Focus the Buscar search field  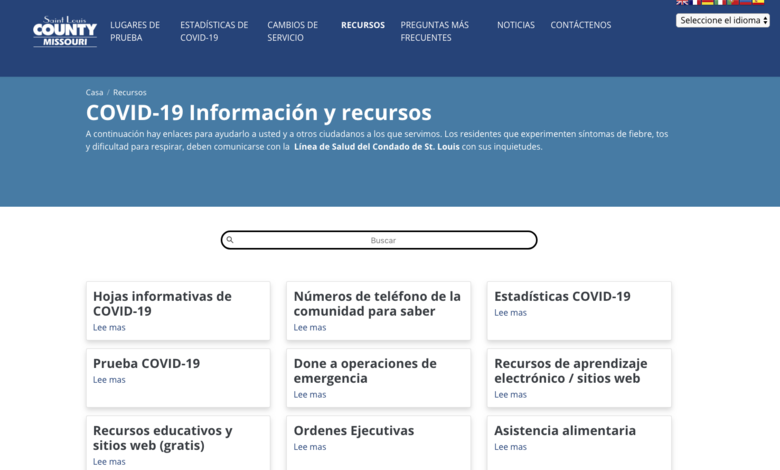pos(379,240)
